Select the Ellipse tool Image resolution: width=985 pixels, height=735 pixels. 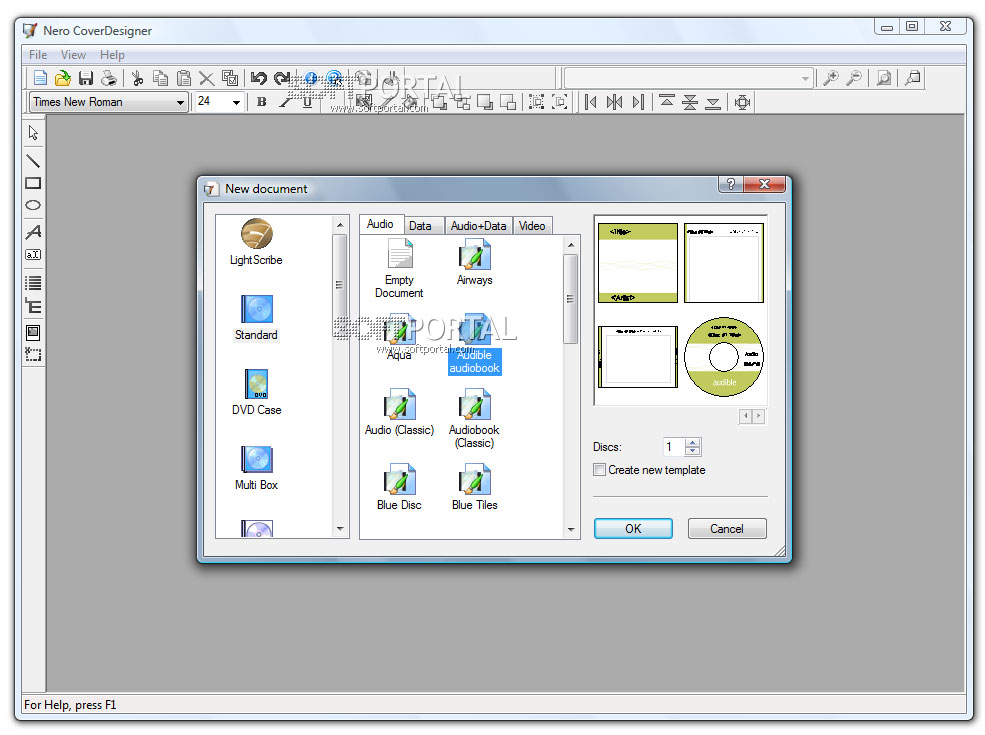pos(33,205)
